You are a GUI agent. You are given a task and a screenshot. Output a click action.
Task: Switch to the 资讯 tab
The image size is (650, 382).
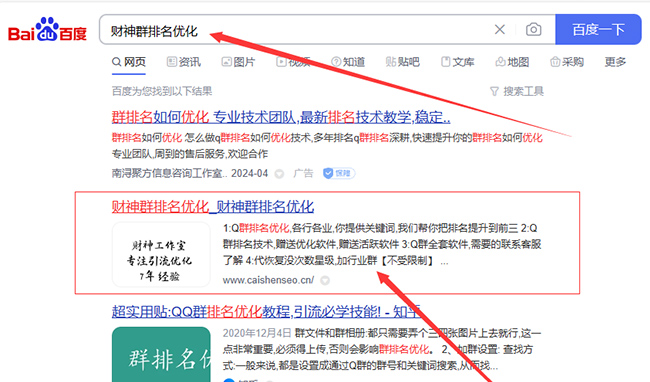coord(184,62)
